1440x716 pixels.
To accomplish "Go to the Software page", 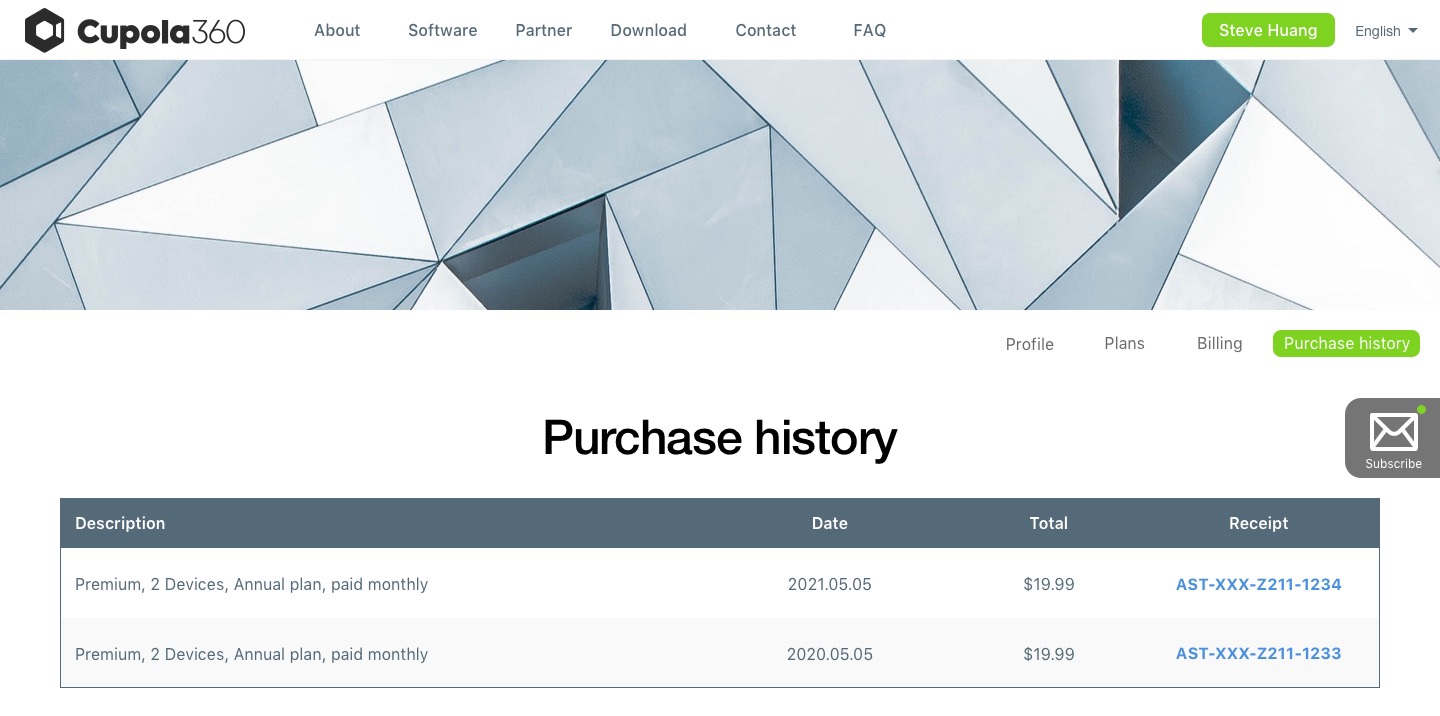I will click(442, 30).
